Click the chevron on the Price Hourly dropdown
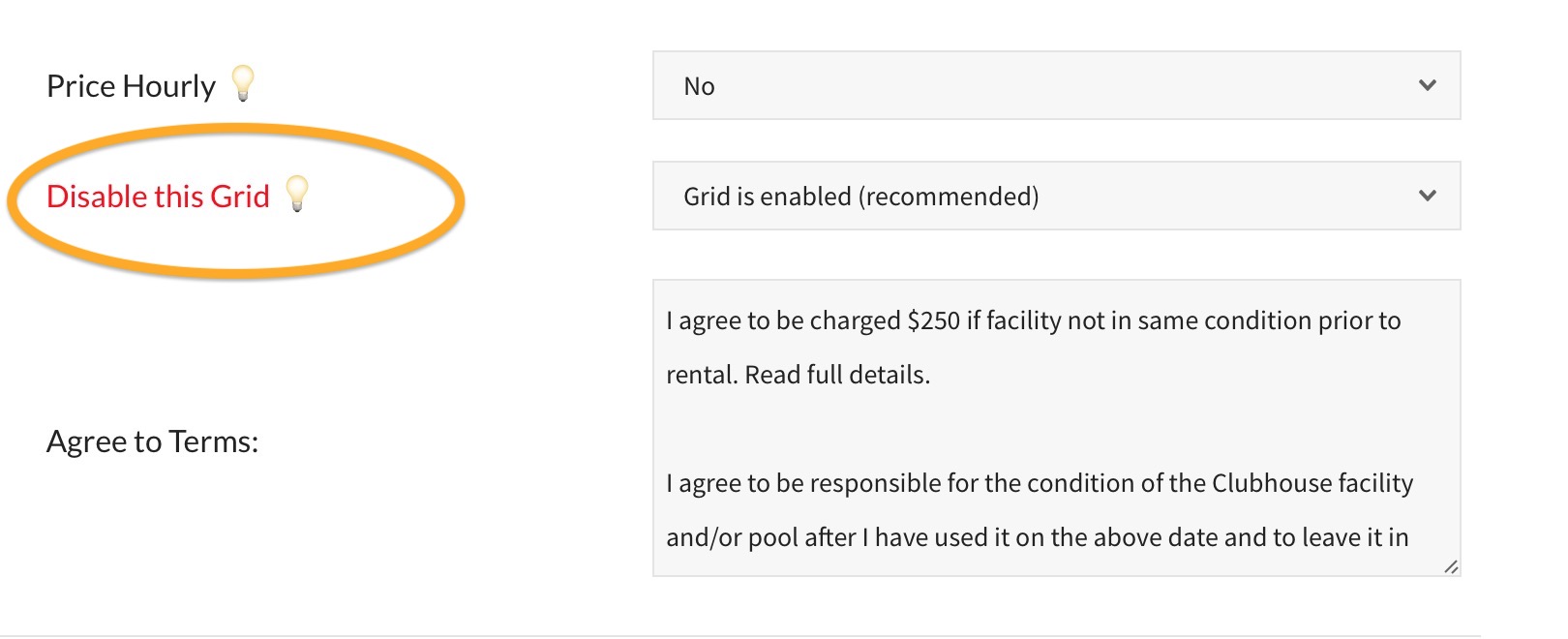The width and height of the screenshot is (1568, 639). tap(1427, 85)
